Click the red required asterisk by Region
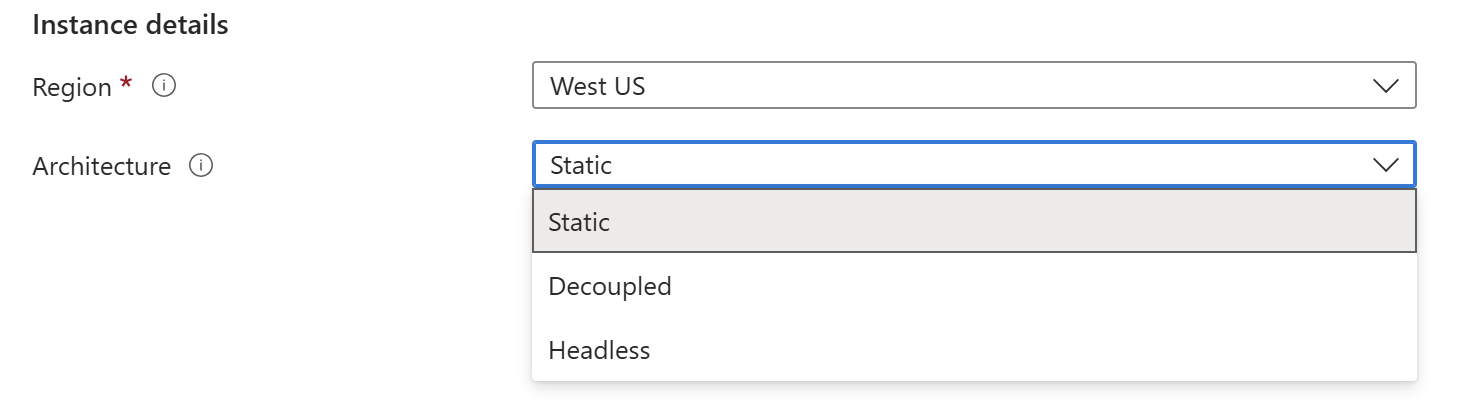Screen dimensions: 1478x402 click(x=126, y=84)
